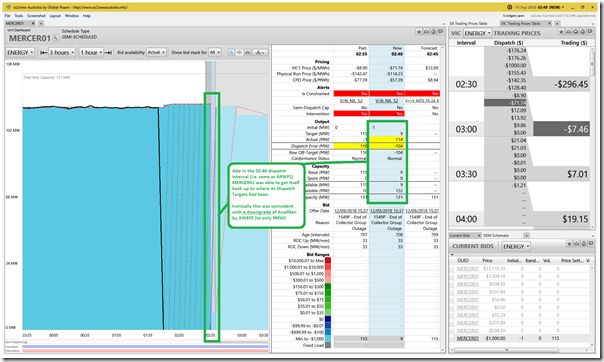604x362 pixels.
Task: Close VIC Trading Prices Table tab
Action: click(550, 23)
